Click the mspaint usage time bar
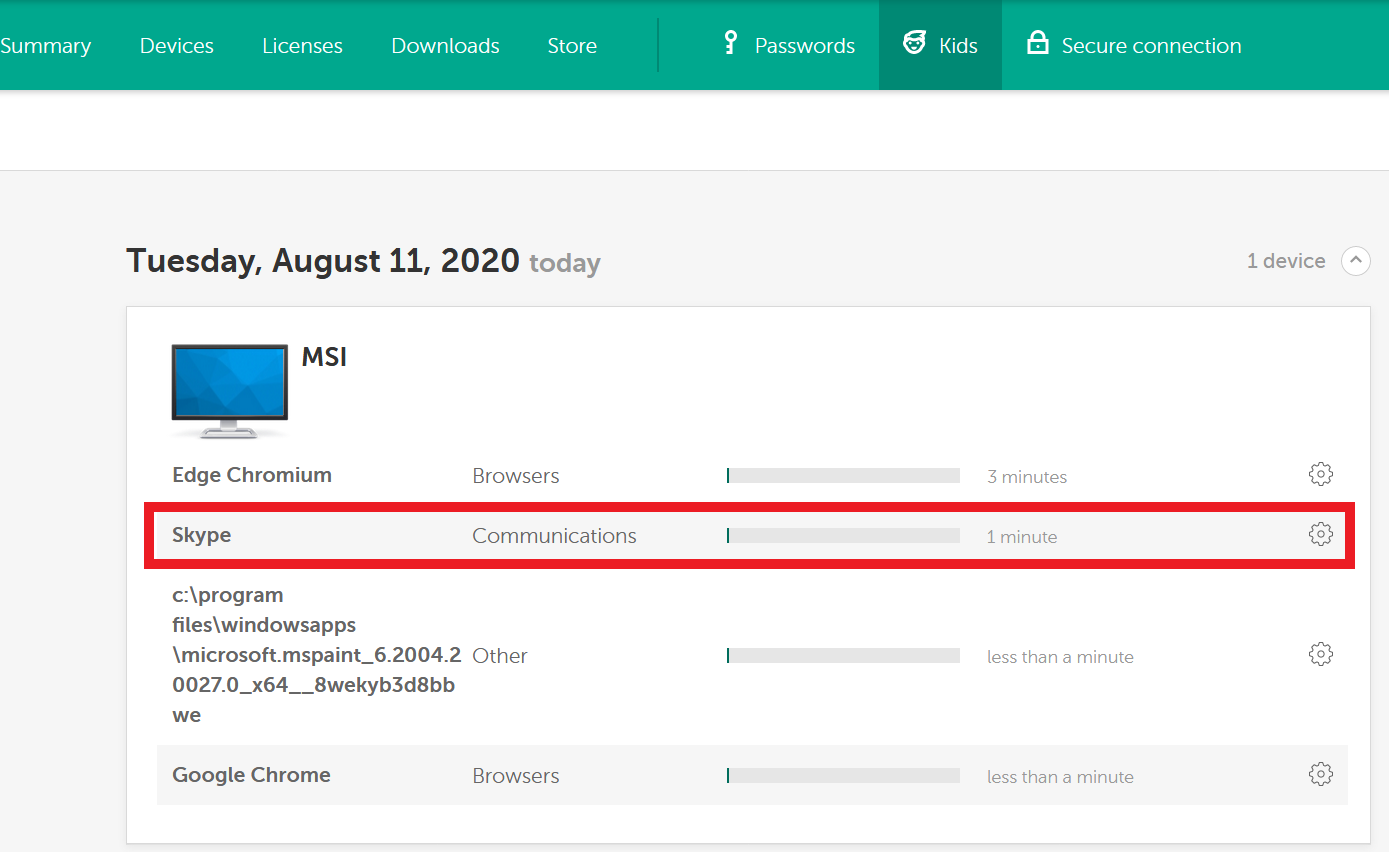 pos(843,656)
